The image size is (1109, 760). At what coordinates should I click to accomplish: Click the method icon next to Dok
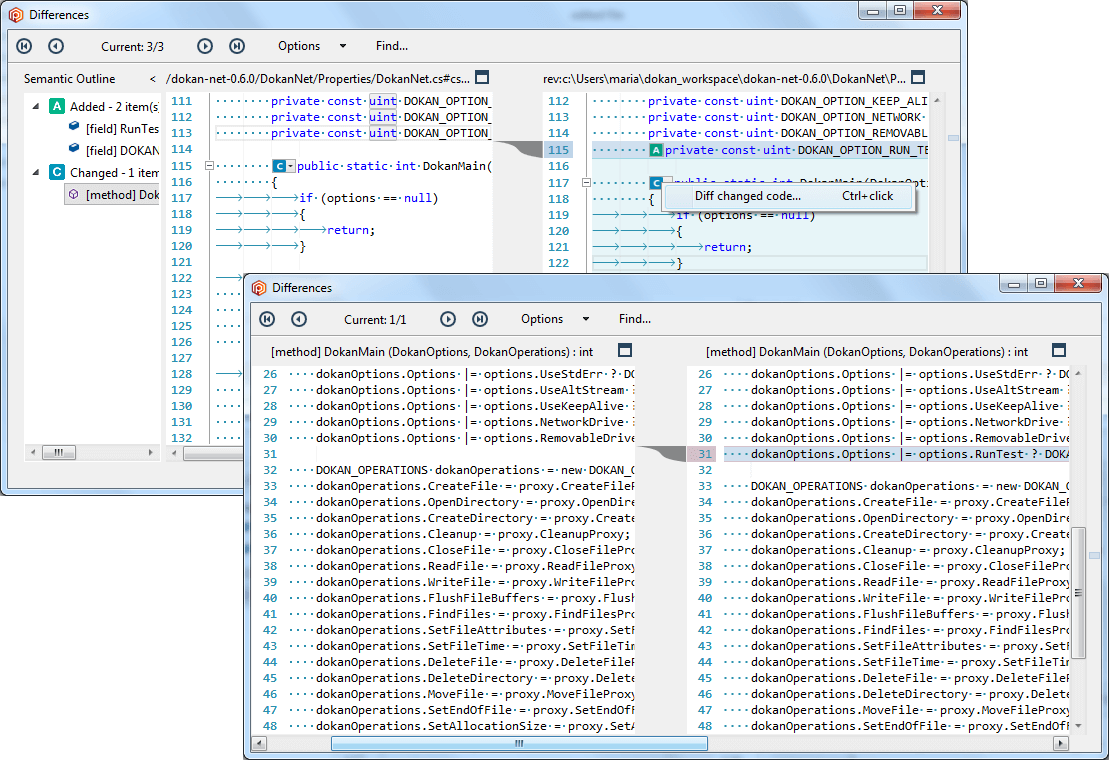(x=74, y=193)
